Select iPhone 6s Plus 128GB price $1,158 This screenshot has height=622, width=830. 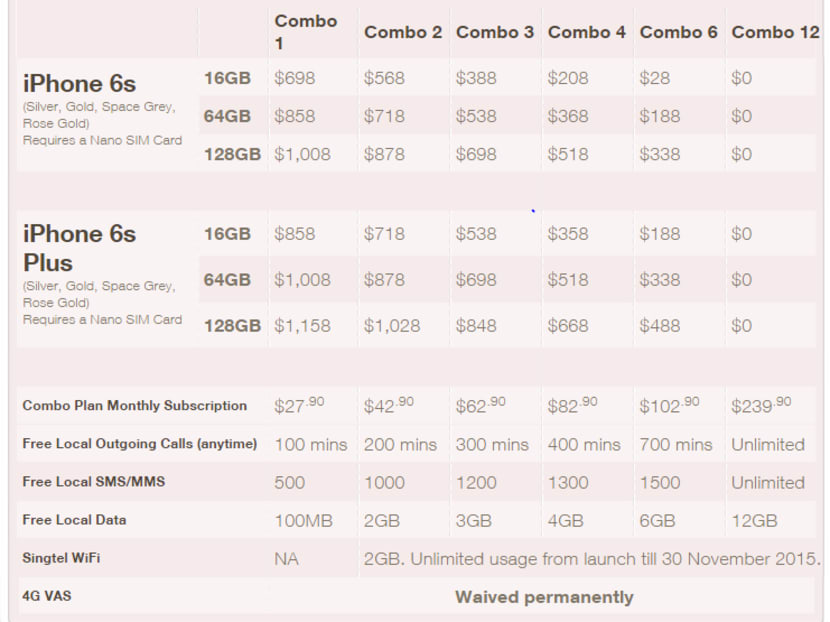(x=301, y=326)
